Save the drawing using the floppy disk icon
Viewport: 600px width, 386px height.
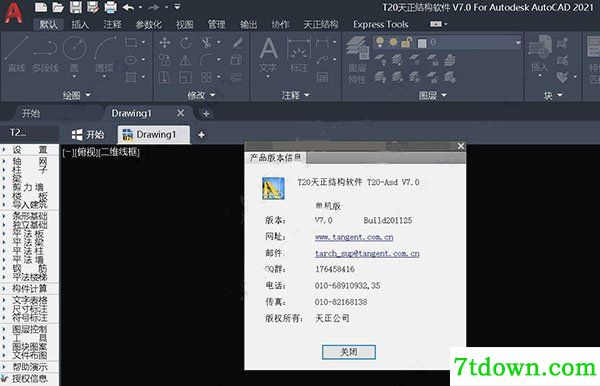click(76, 7)
